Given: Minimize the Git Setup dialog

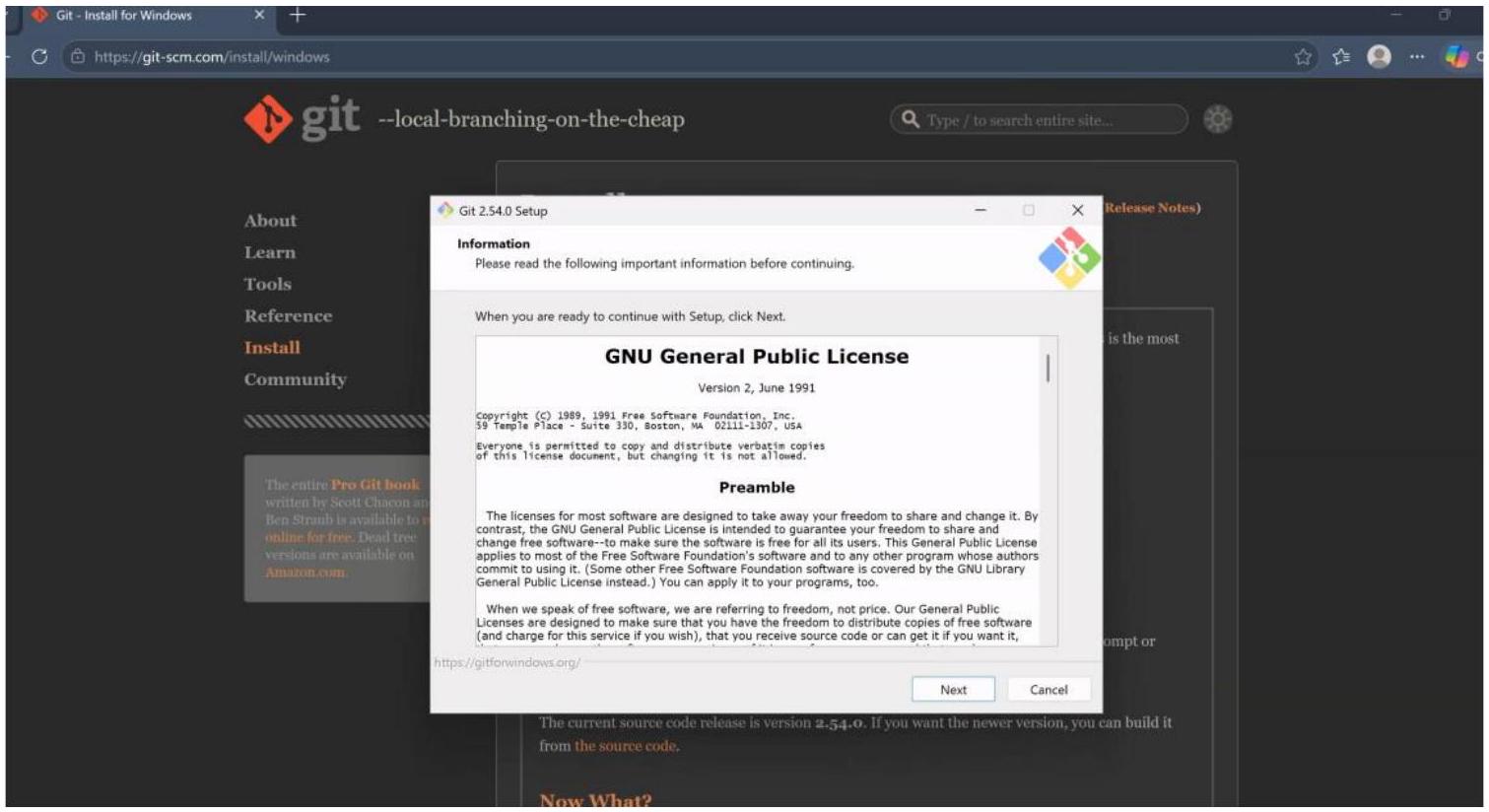Looking at the screenshot, I should (x=981, y=210).
